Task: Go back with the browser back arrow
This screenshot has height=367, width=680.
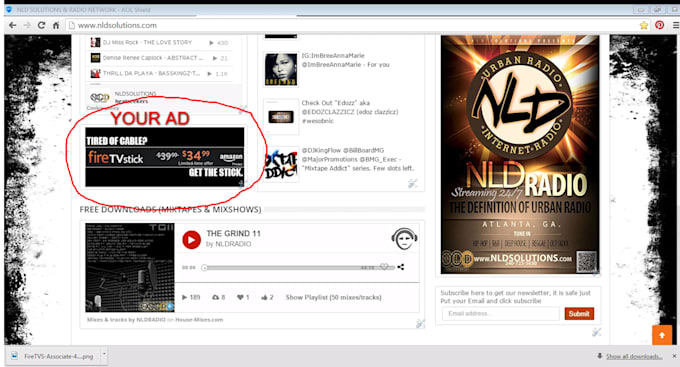Action: (x=13, y=25)
